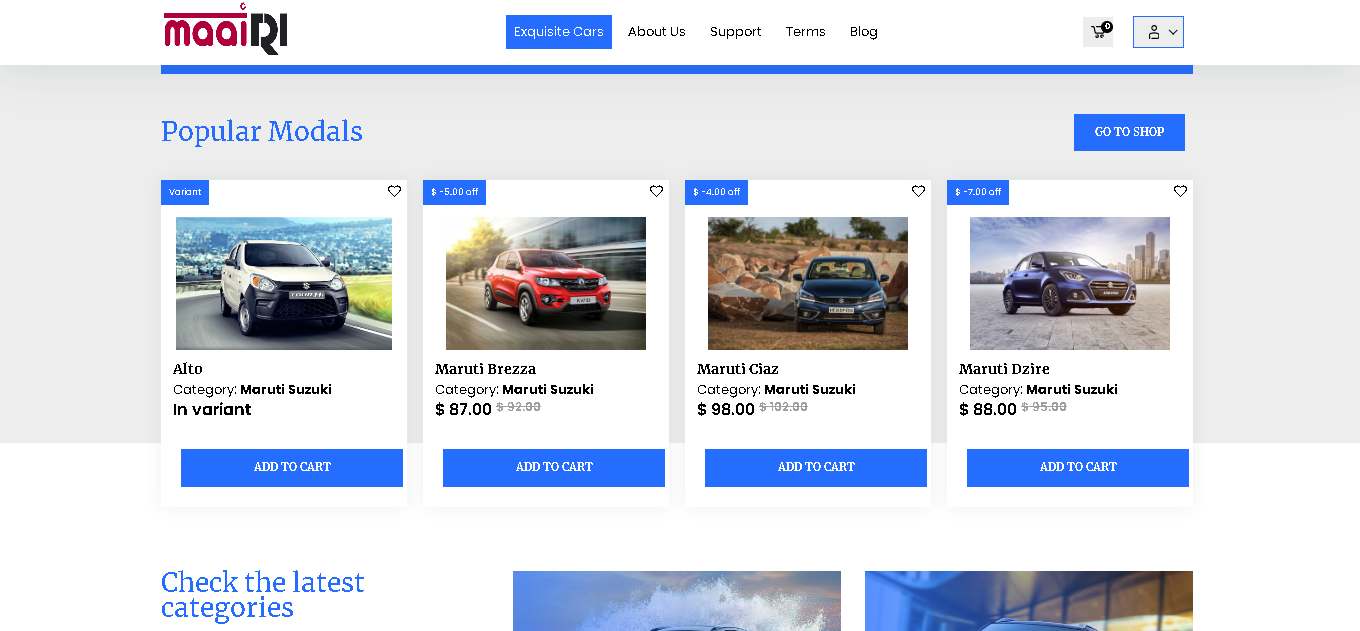1360x631 pixels.
Task: Click the 'Popular Modals' heading
Action: click(262, 132)
